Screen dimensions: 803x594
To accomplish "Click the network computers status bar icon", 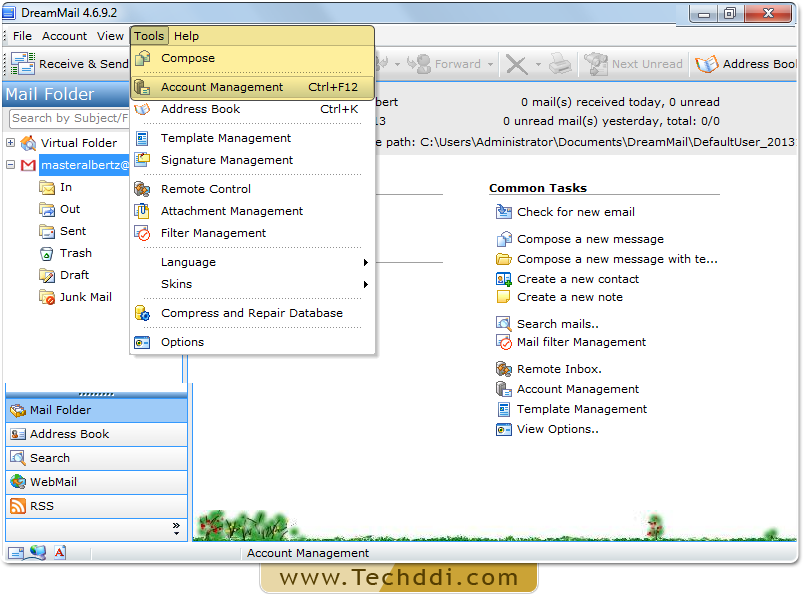I will [x=37, y=553].
